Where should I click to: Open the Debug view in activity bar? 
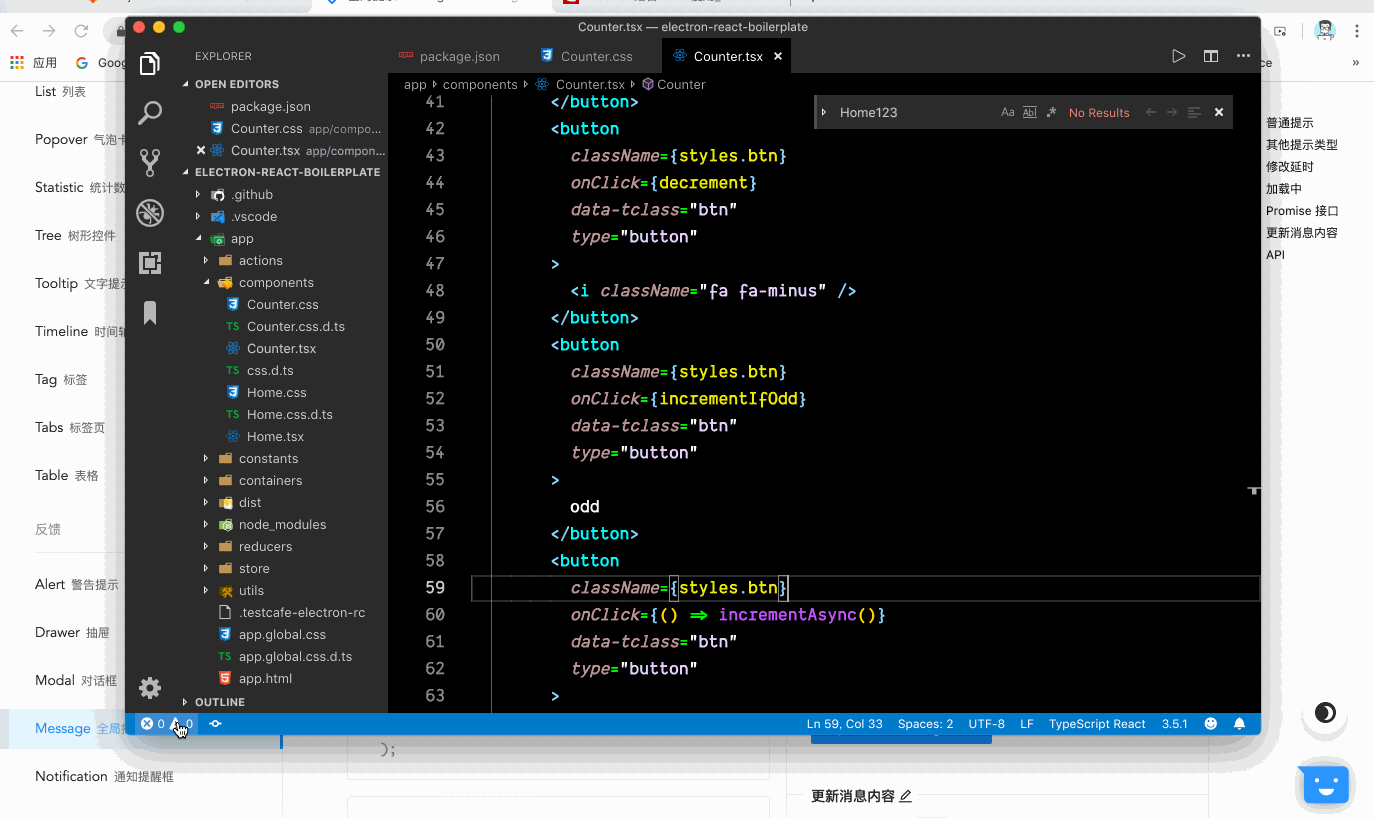(150, 213)
